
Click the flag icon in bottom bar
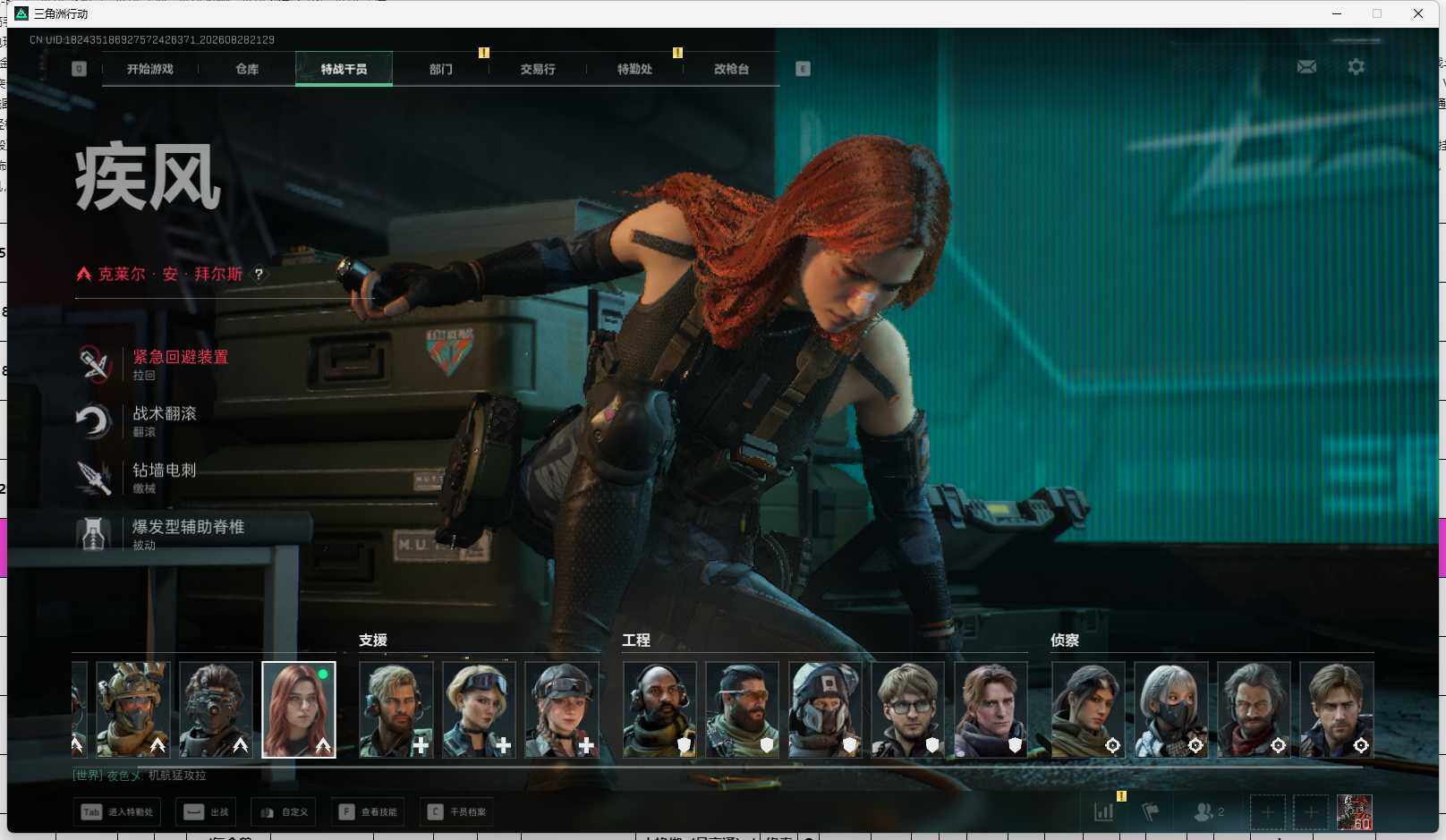click(1151, 812)
